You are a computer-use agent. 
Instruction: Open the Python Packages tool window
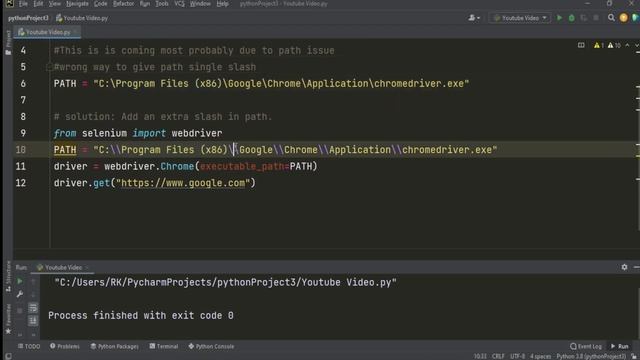pos(115,346)
